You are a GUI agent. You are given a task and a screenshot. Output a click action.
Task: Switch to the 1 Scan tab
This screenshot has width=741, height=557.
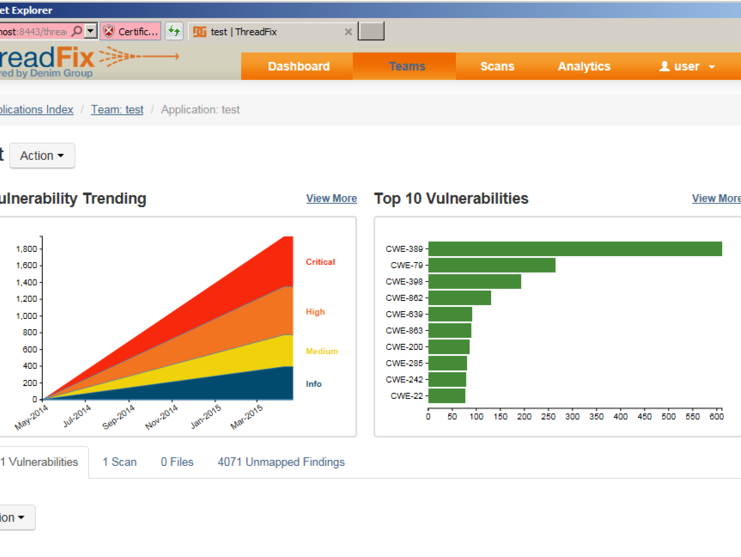119,462
